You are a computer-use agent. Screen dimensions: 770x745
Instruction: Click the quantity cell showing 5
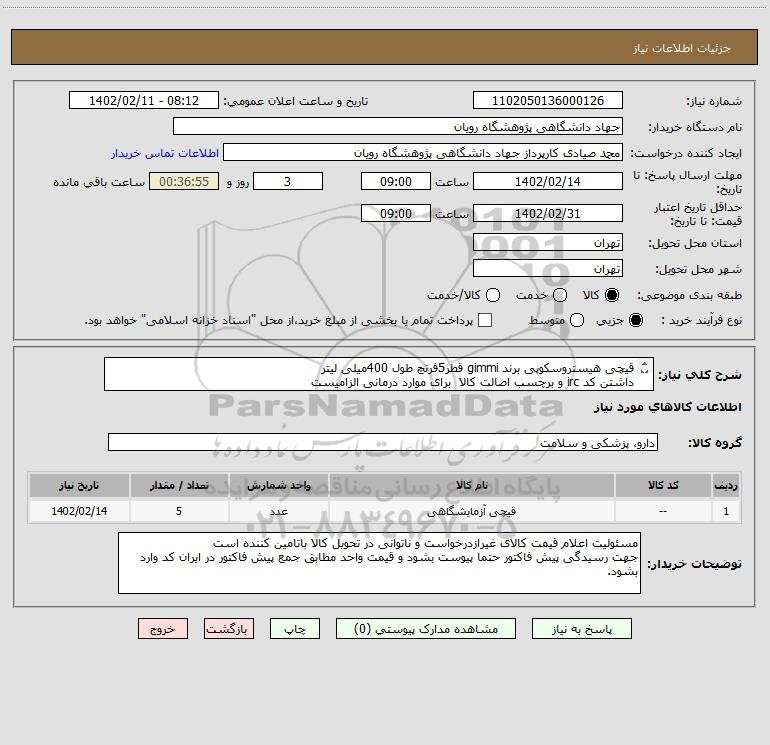point(179,511)
